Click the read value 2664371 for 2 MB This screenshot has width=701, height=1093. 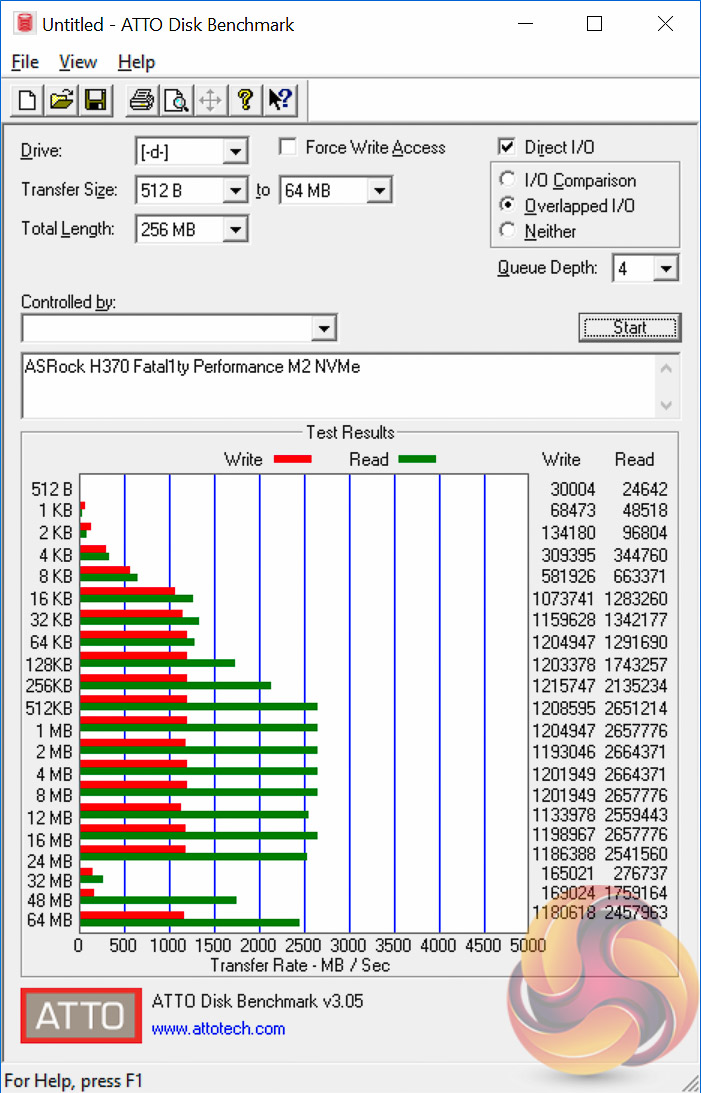[635, 752]
